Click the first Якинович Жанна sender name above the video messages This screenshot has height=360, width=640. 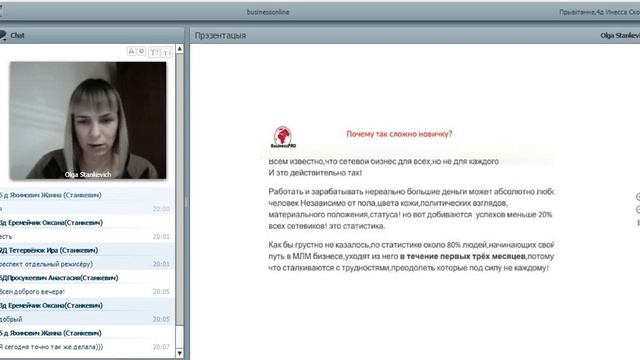coord(51,195)
